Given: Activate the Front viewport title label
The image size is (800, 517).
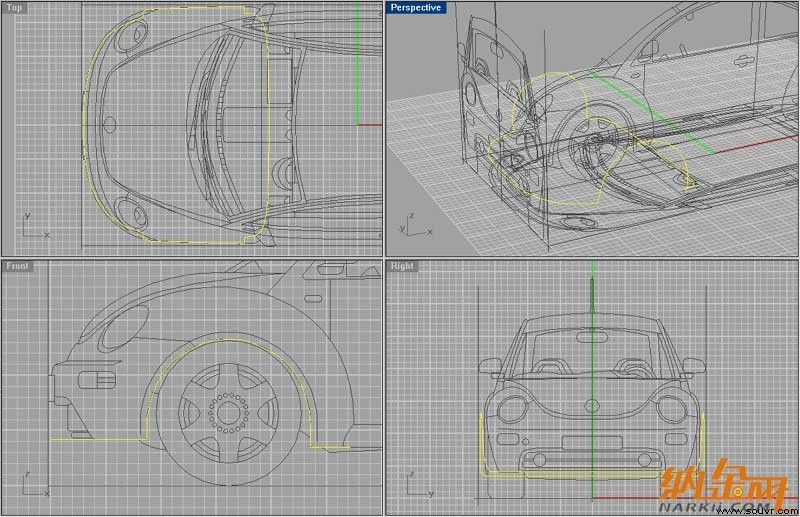Looking at the screenshot, I should click(17, 266).
